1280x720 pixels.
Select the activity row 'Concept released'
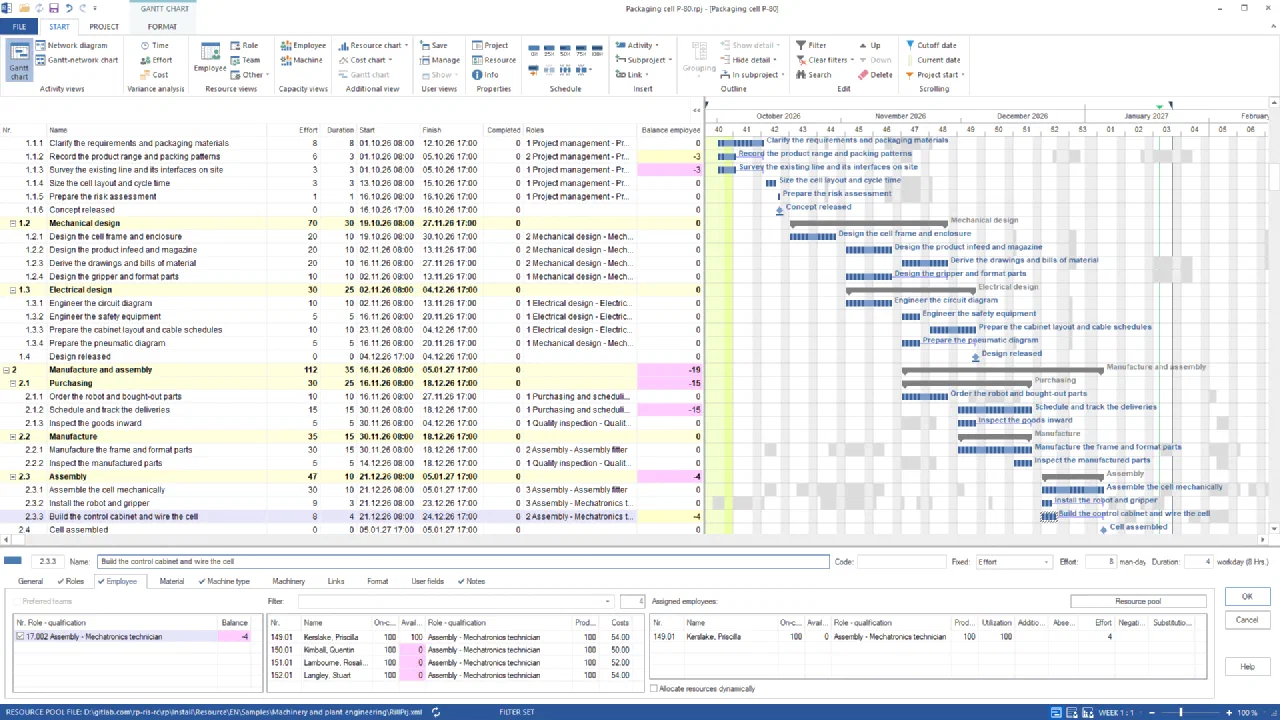[350, 210]
